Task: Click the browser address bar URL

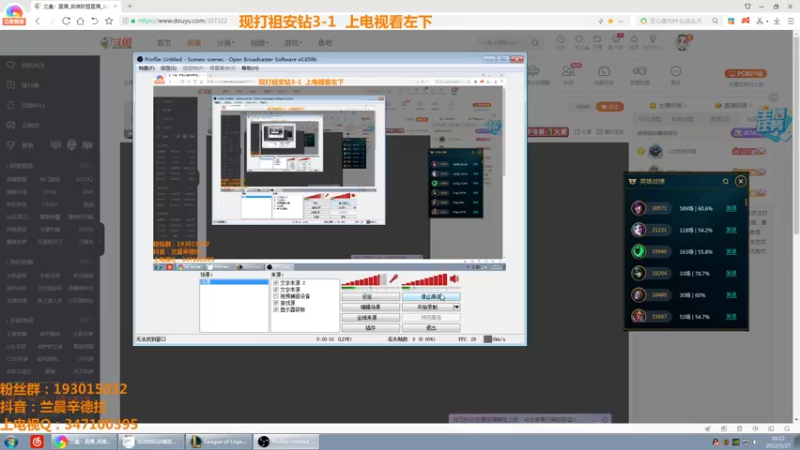Action: tap(182, 21)
